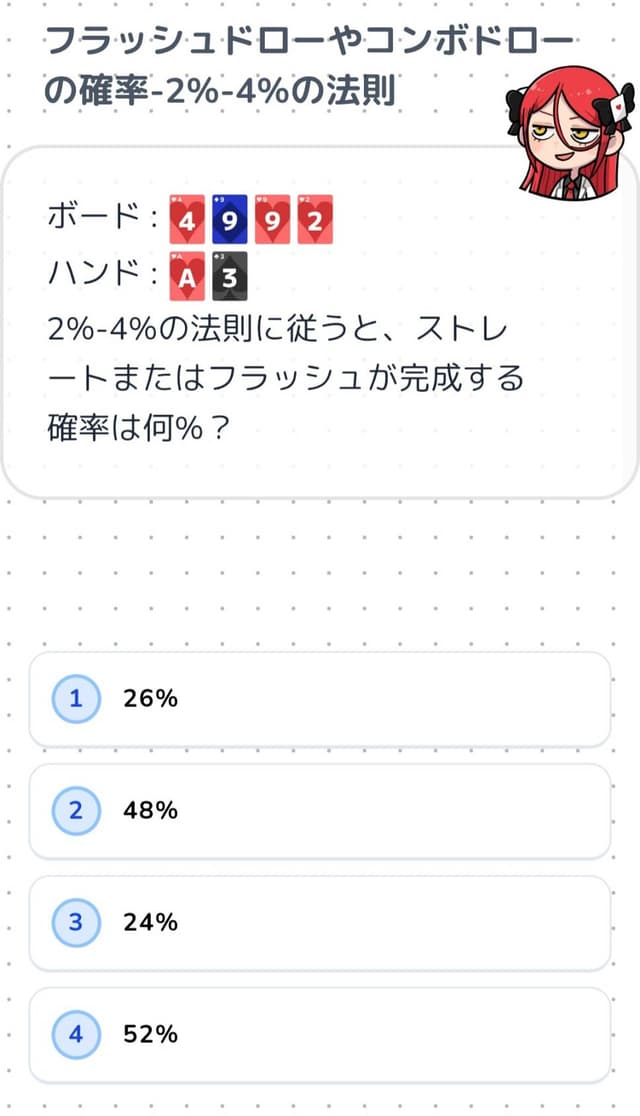Click the 4 of hearts board card

tap(186, 220)
